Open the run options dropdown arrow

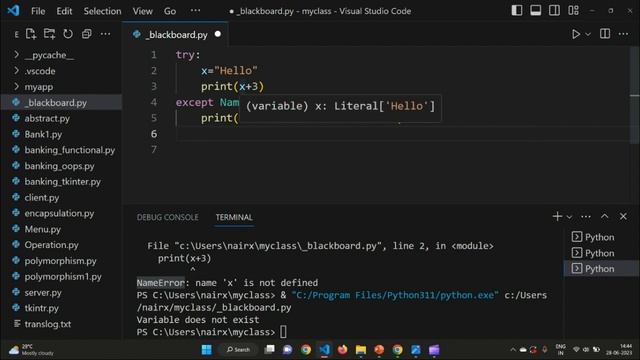click(x=588, y=34)
